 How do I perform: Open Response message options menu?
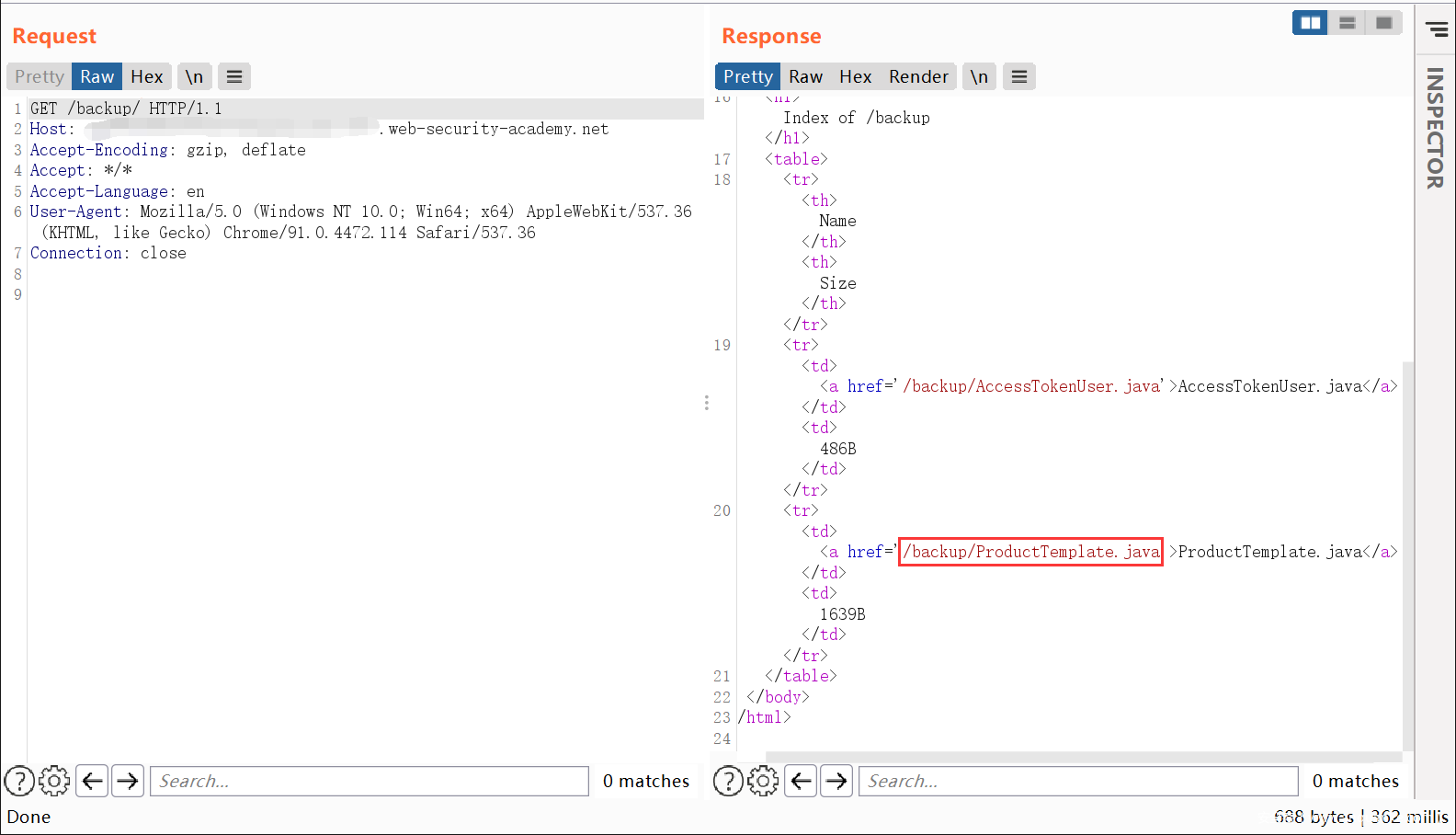[1019, 76]
